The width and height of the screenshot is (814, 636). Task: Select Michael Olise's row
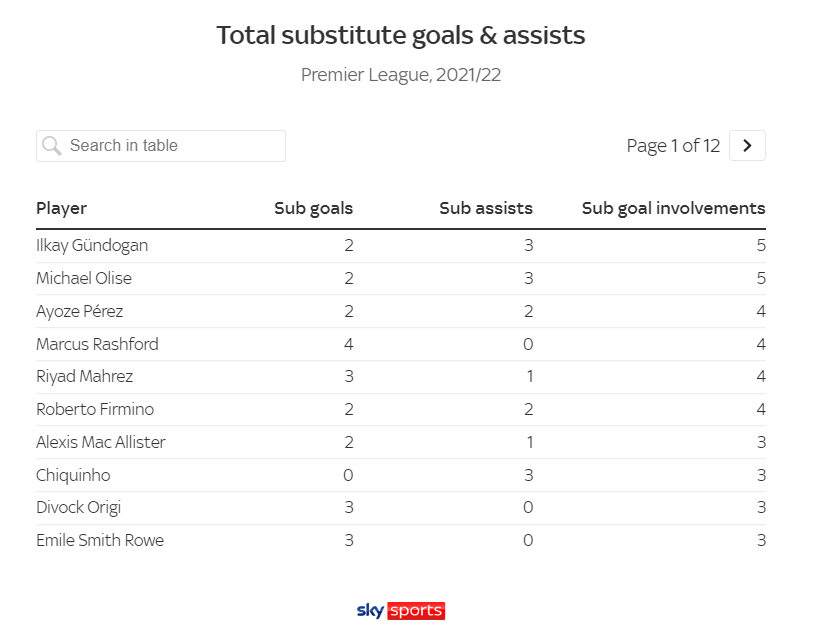click(x=84, y=278)
